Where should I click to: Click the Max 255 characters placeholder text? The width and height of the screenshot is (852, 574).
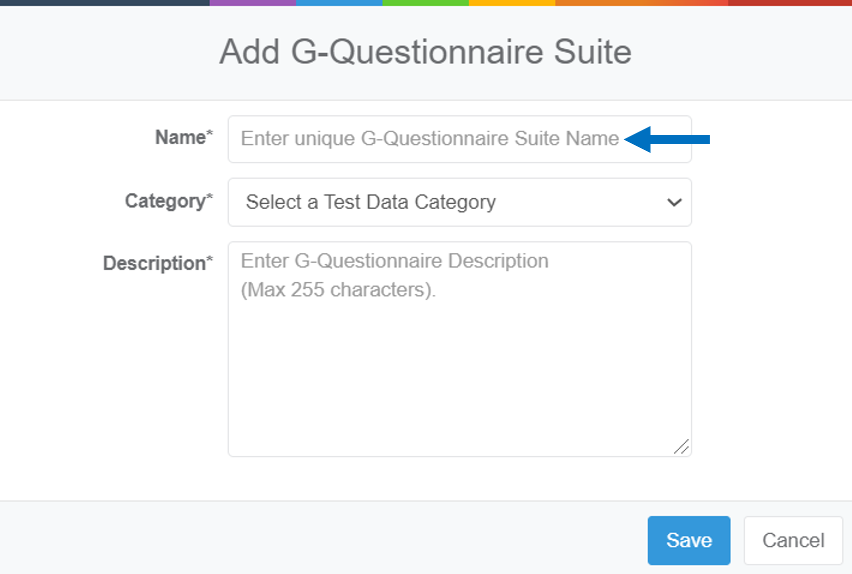(x=338, y=290)
